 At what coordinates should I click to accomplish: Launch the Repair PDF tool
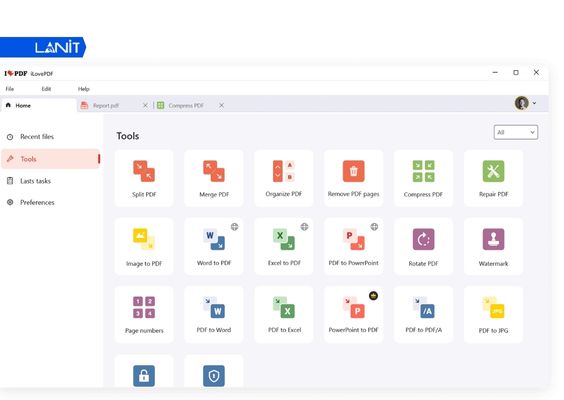pyautogui.click(x=493, y=178)
